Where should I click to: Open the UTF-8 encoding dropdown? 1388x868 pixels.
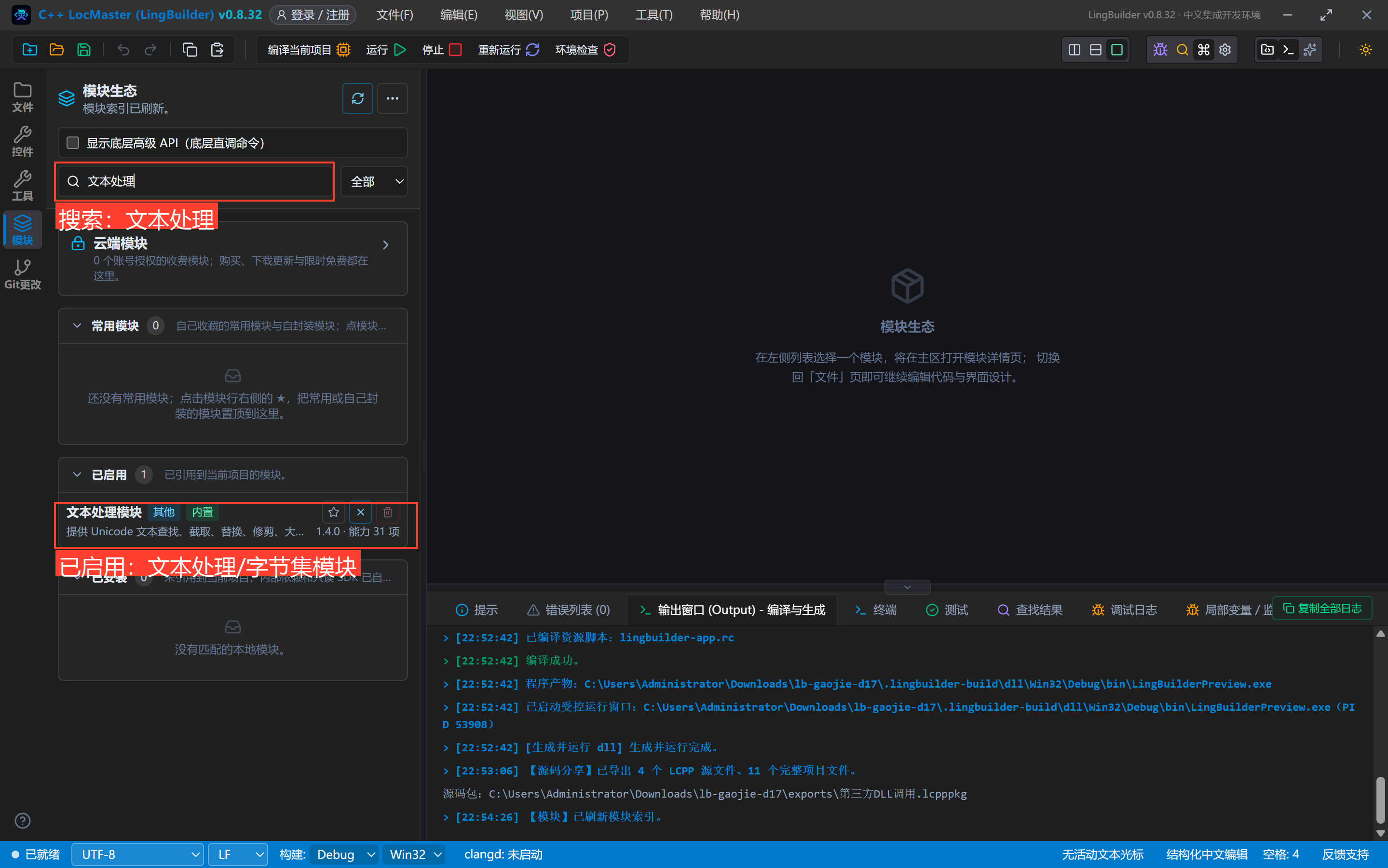(x=138, y=855)
